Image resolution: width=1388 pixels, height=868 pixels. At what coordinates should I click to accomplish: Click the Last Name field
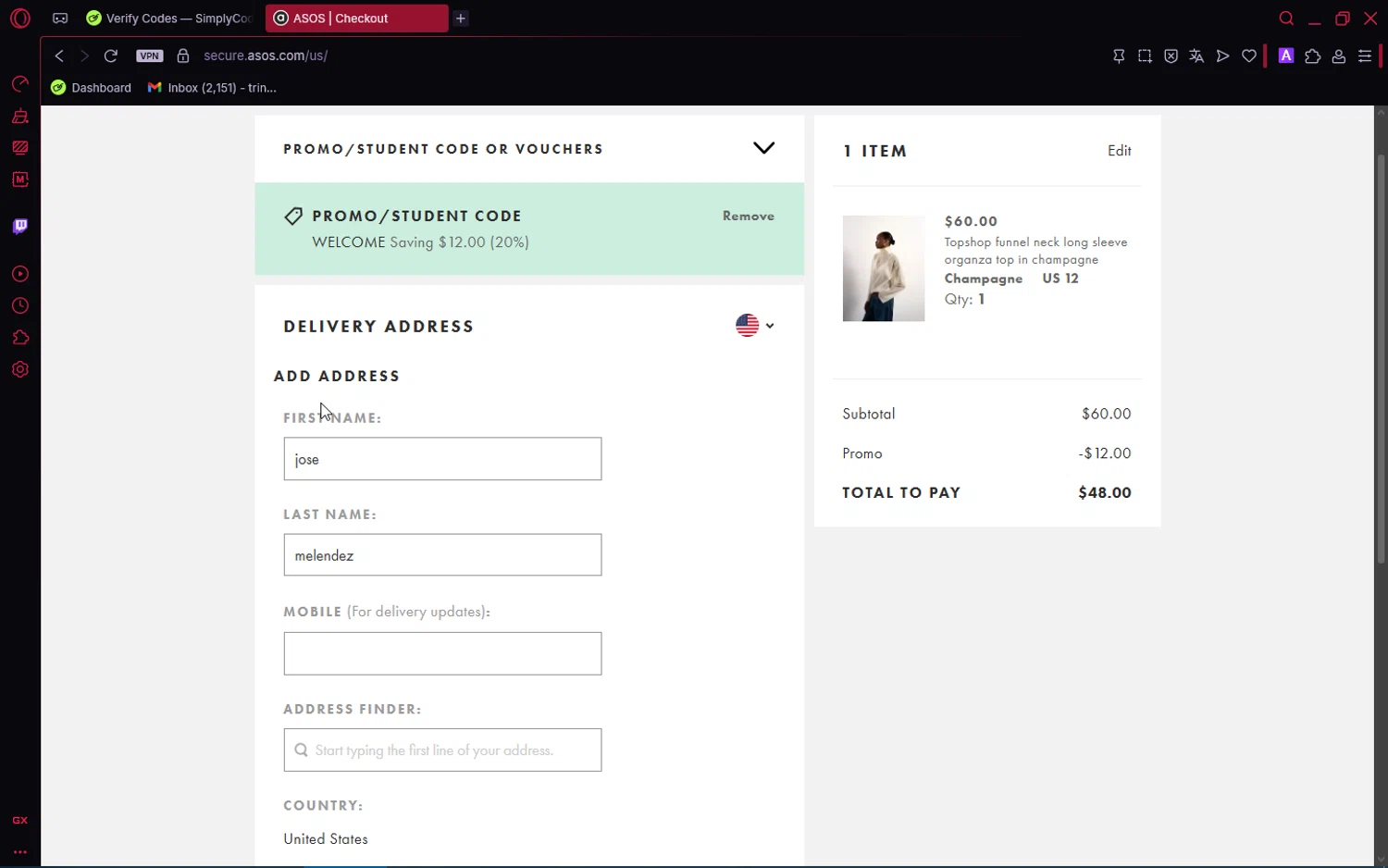click(x=442, y=555)
